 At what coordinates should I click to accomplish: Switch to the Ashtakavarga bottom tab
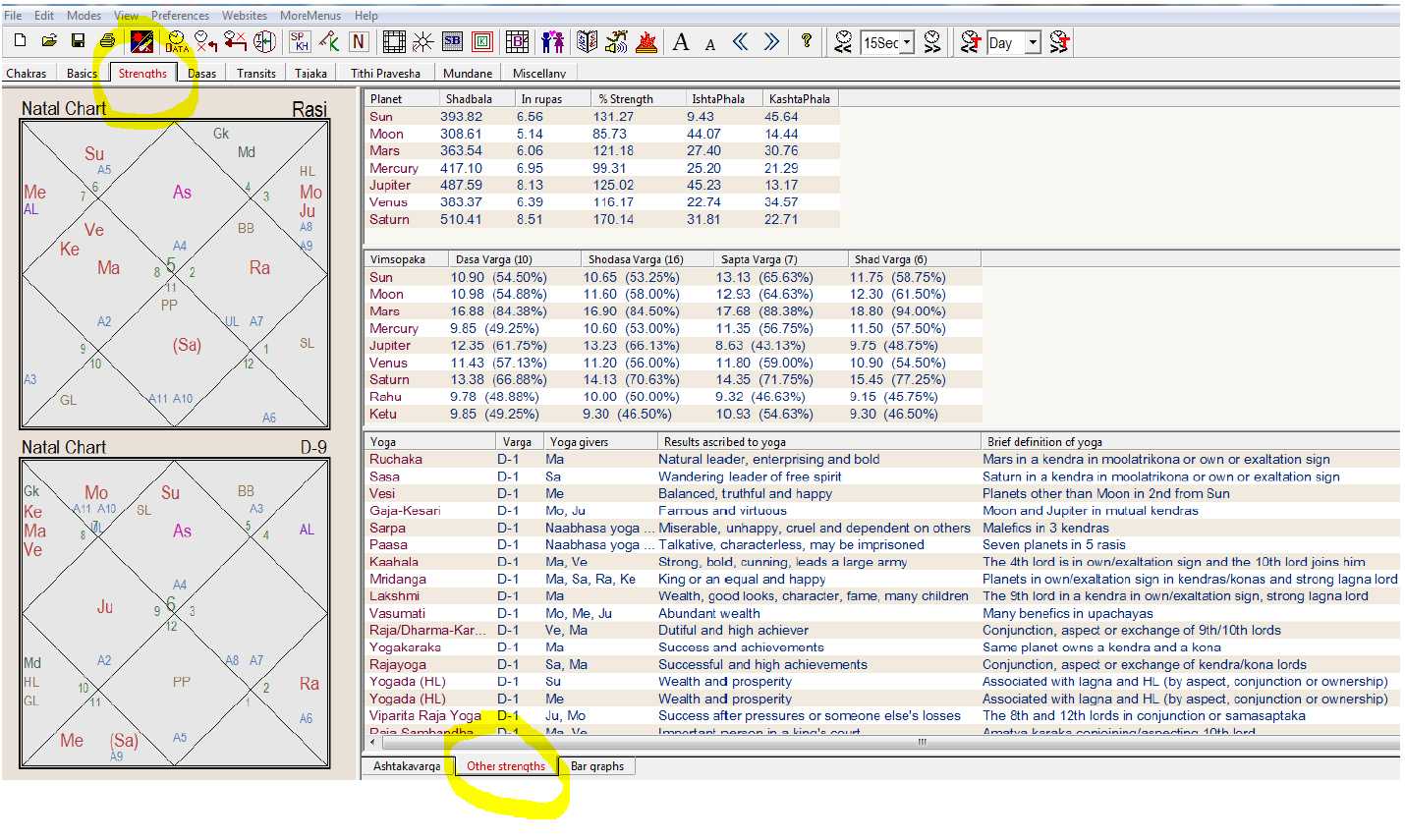407,766
